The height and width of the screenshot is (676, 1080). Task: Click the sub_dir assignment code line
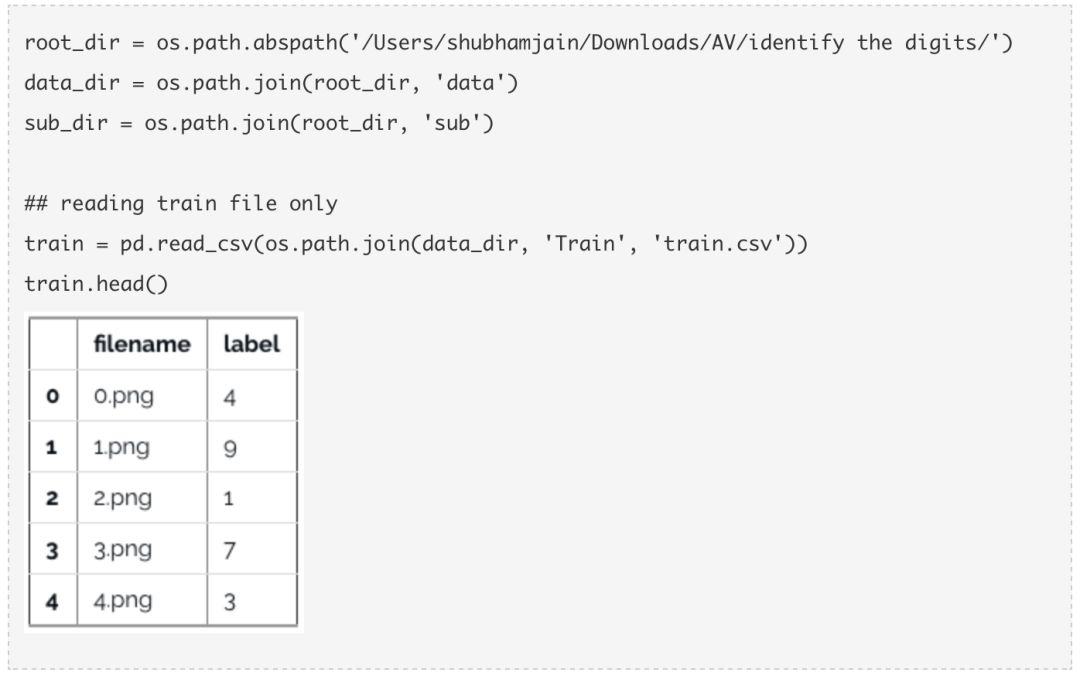click(259, 124)
